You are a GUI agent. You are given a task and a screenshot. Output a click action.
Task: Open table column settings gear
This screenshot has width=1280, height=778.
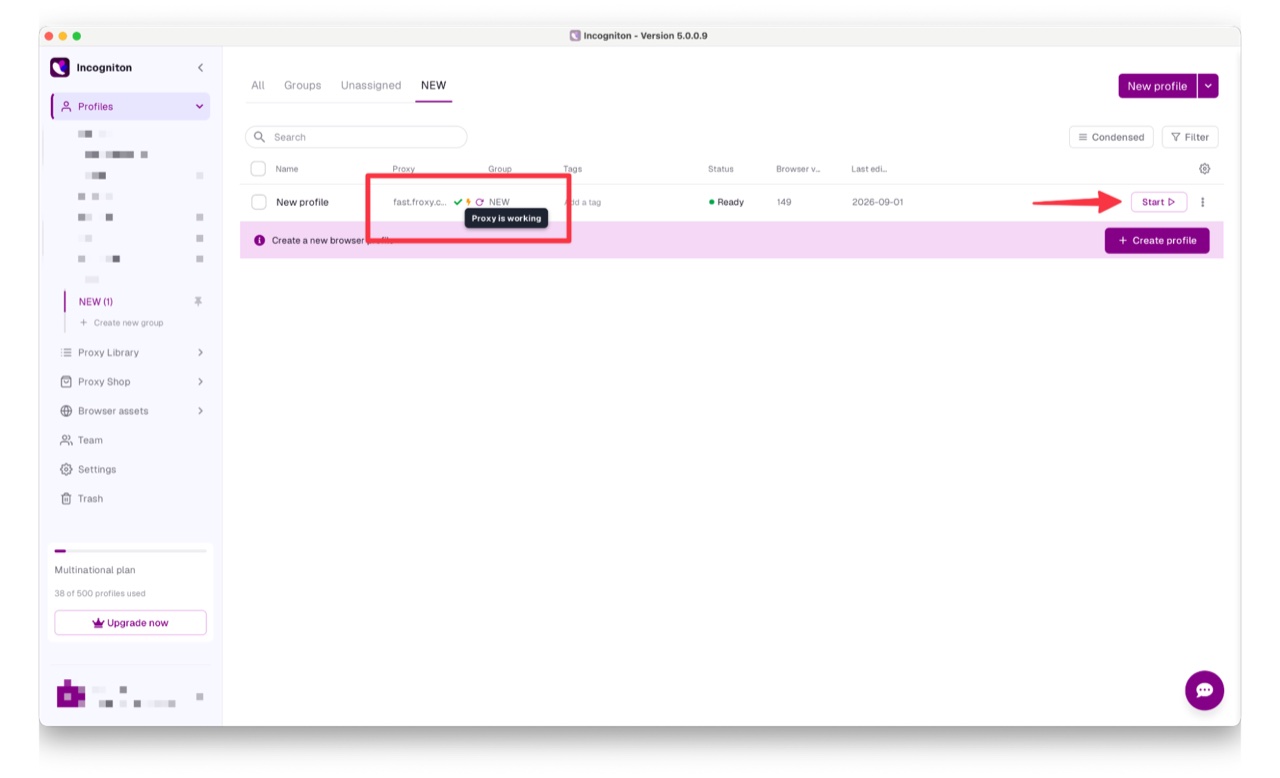click(x=1204, y=169)
